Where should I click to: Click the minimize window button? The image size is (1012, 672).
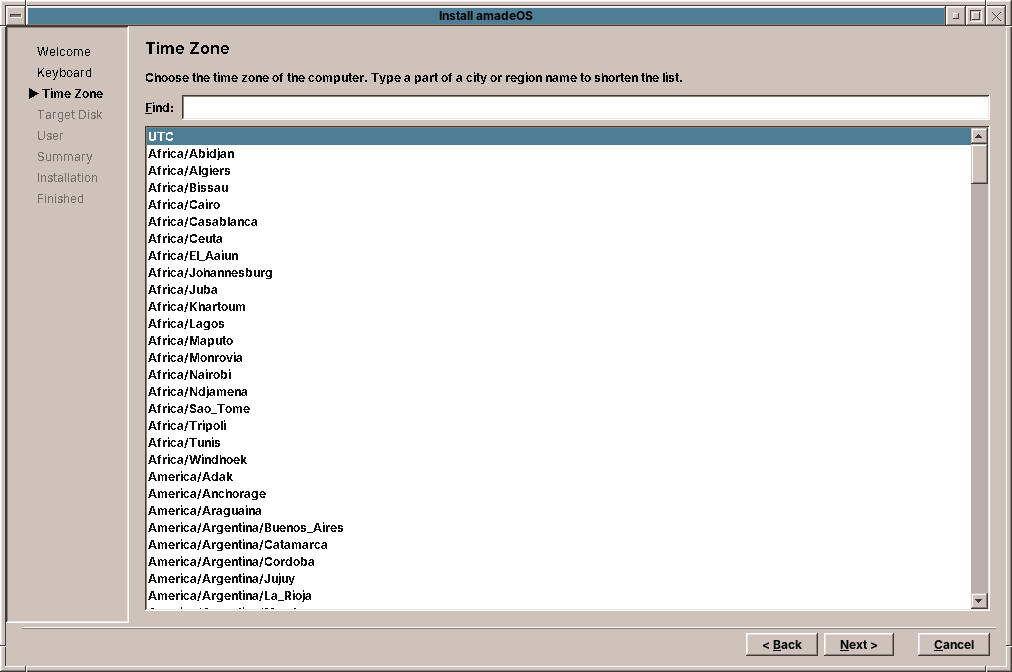(956, 15)
